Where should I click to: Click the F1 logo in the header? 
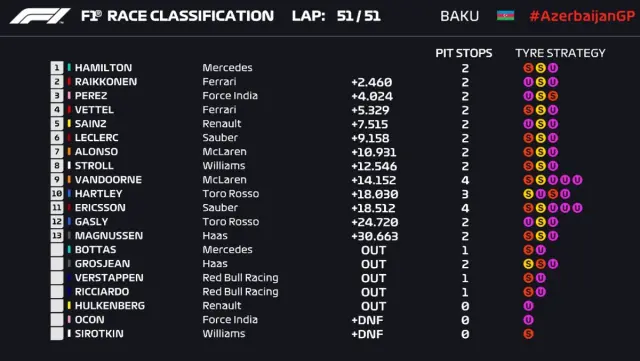pyautogui.click(x=40, y=16)
